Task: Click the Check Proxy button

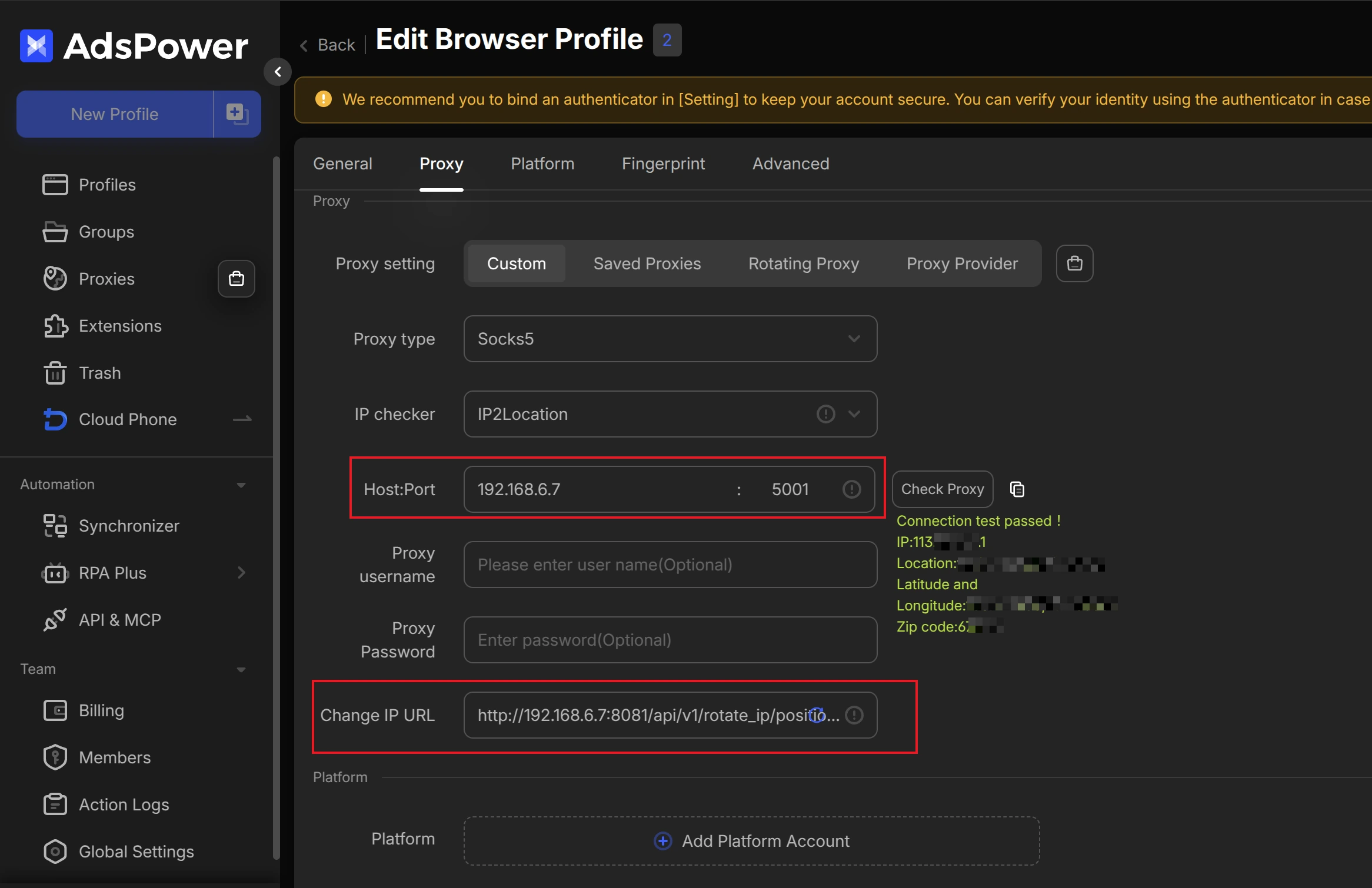Action: pos(943,489)
